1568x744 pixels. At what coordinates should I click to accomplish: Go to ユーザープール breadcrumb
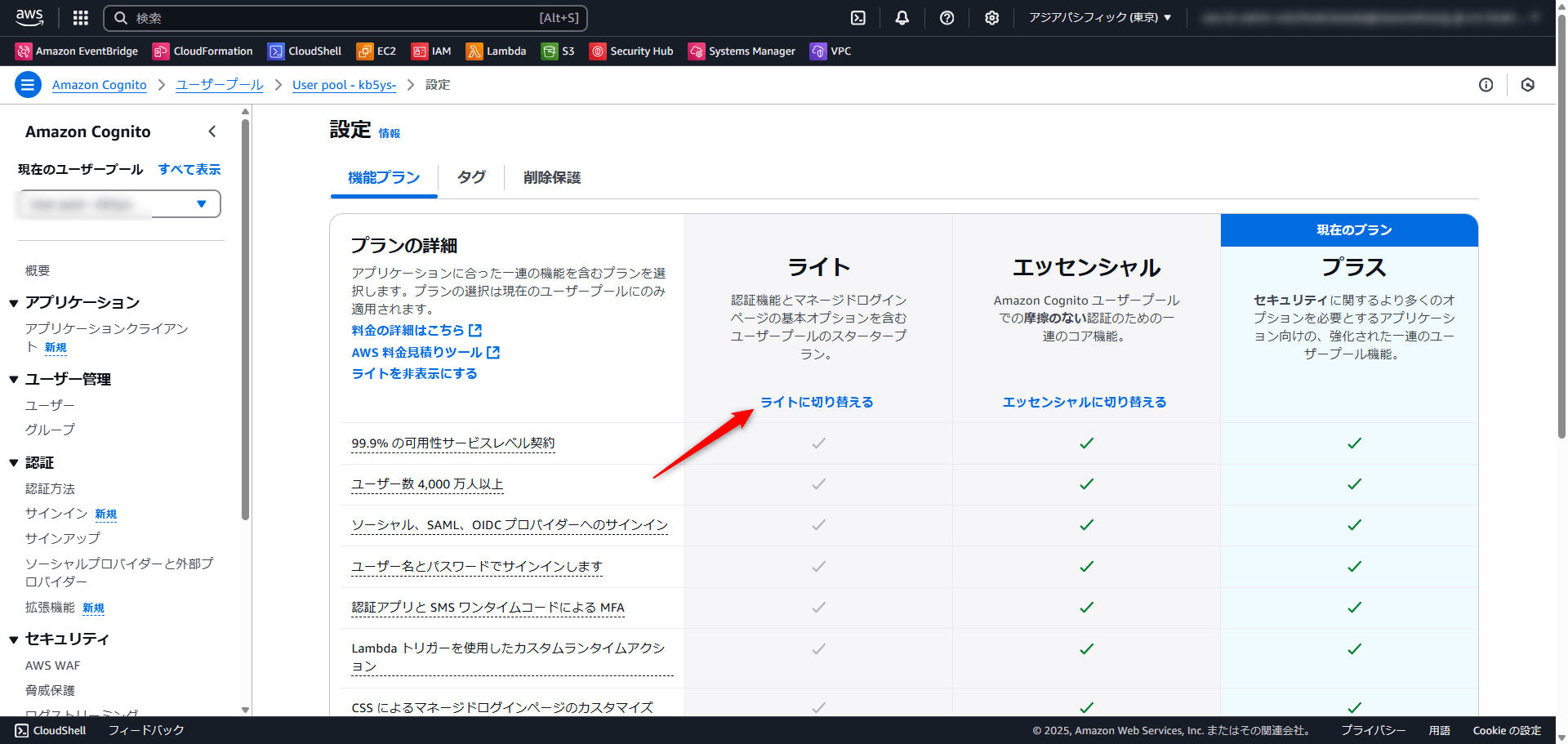pyautogui.click(x=220, y=85)
